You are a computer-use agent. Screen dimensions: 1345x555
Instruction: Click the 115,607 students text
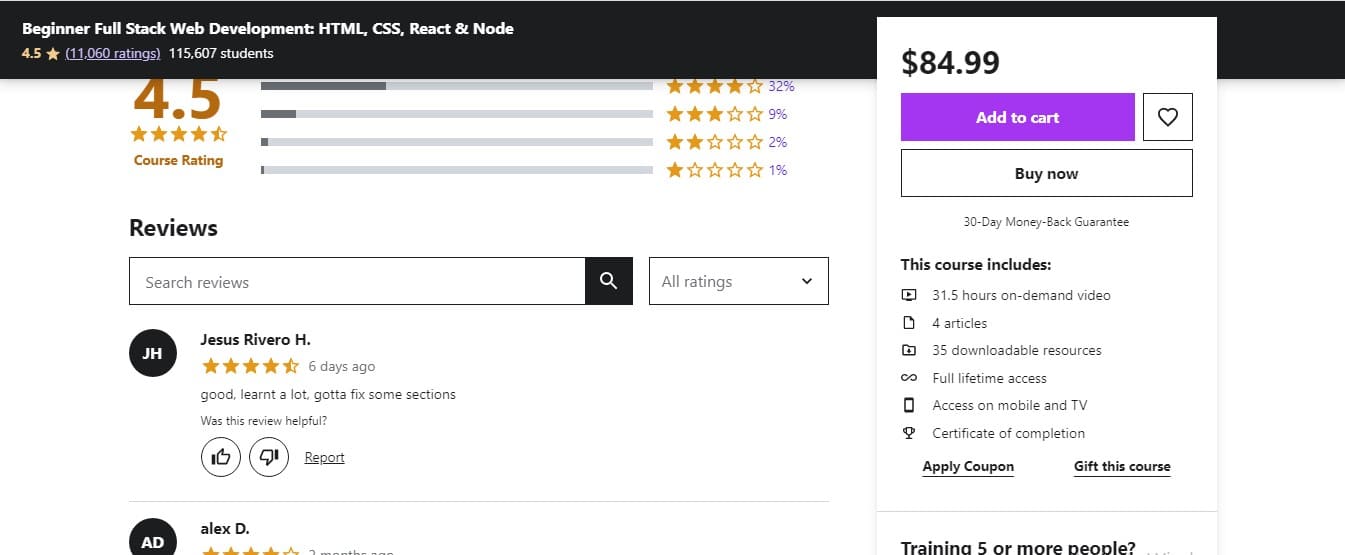[221, 53]
